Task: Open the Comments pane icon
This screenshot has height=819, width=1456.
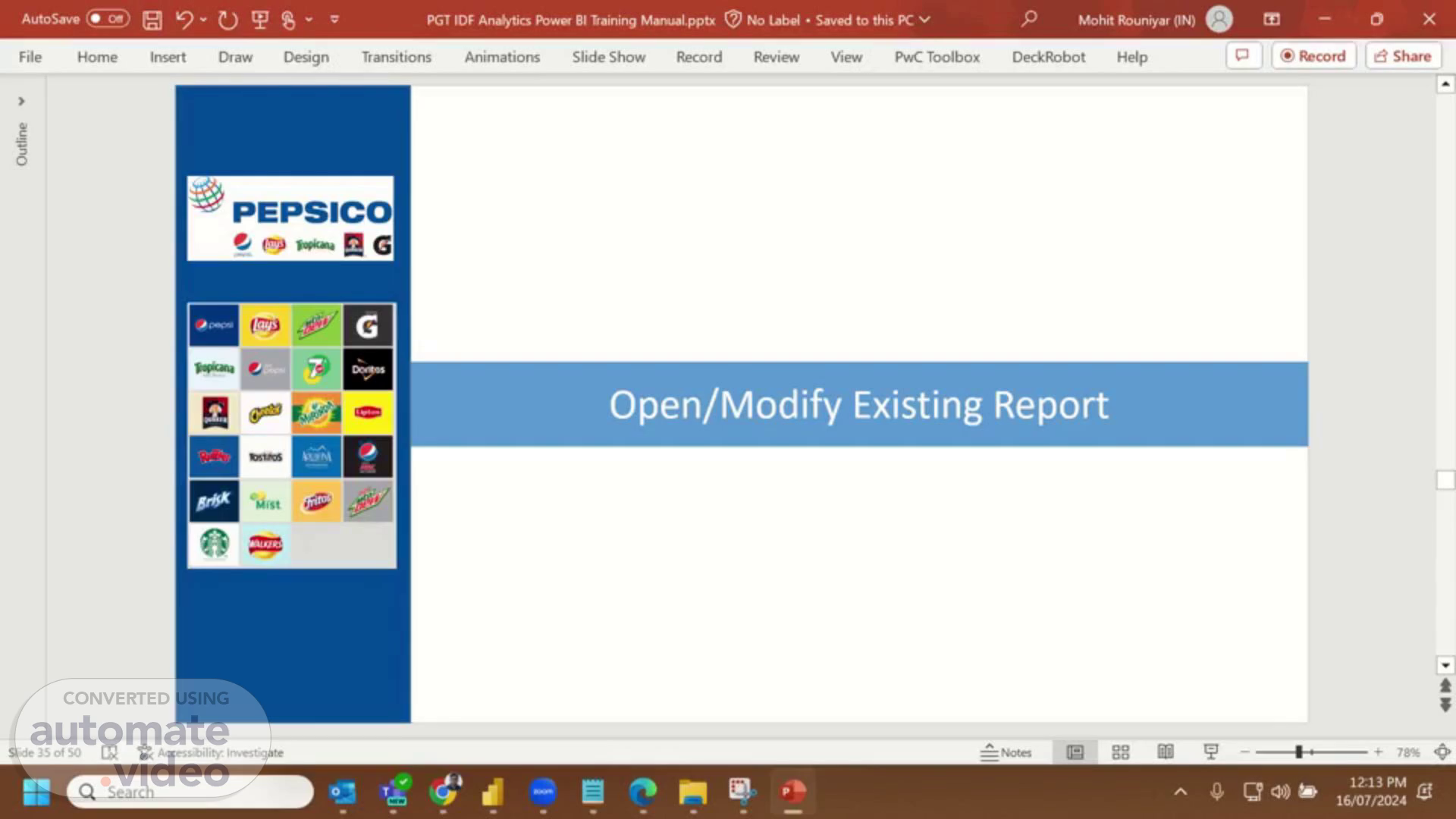Action: coord(1243,56)
